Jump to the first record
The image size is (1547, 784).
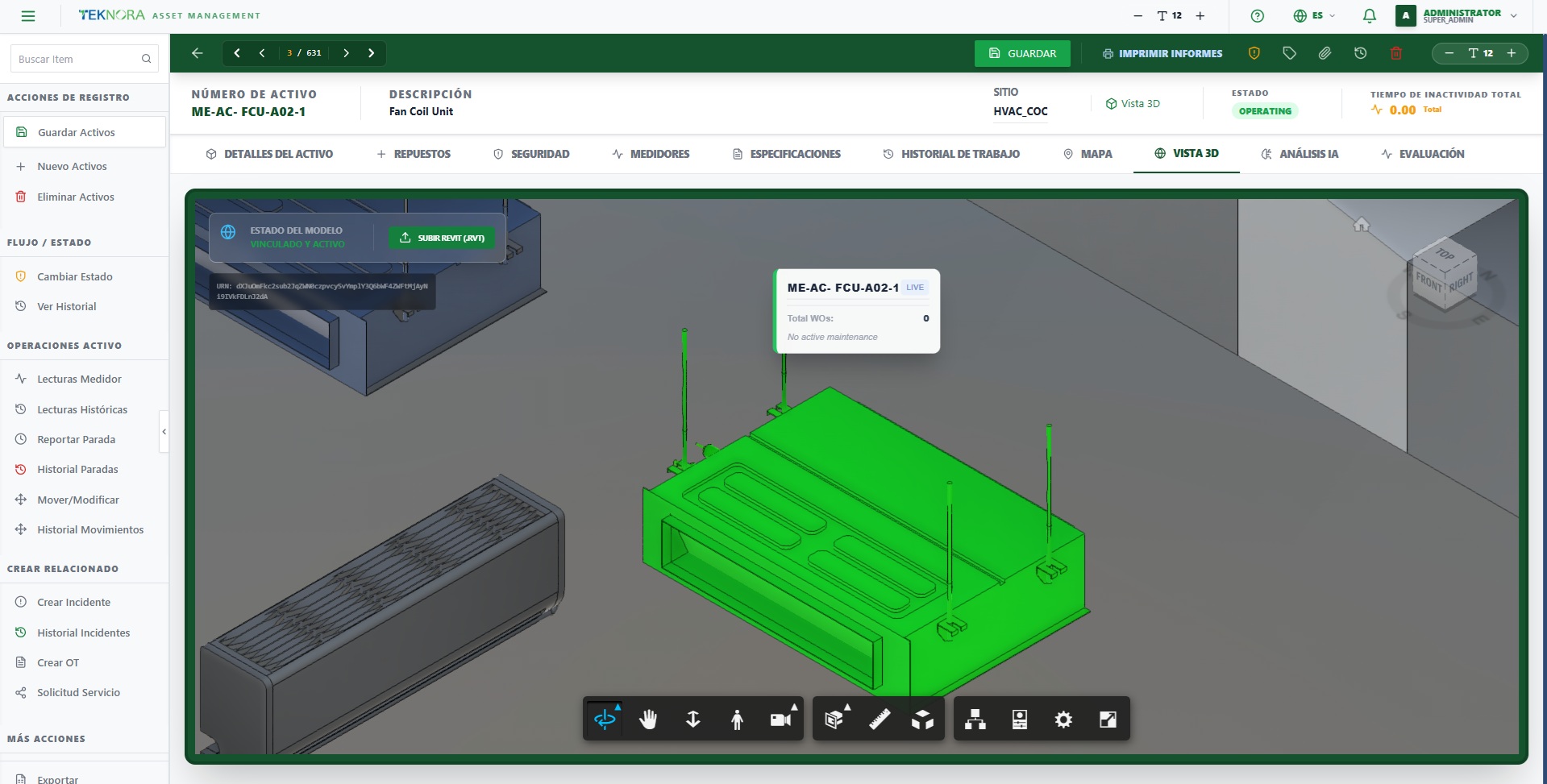[237, 53]
